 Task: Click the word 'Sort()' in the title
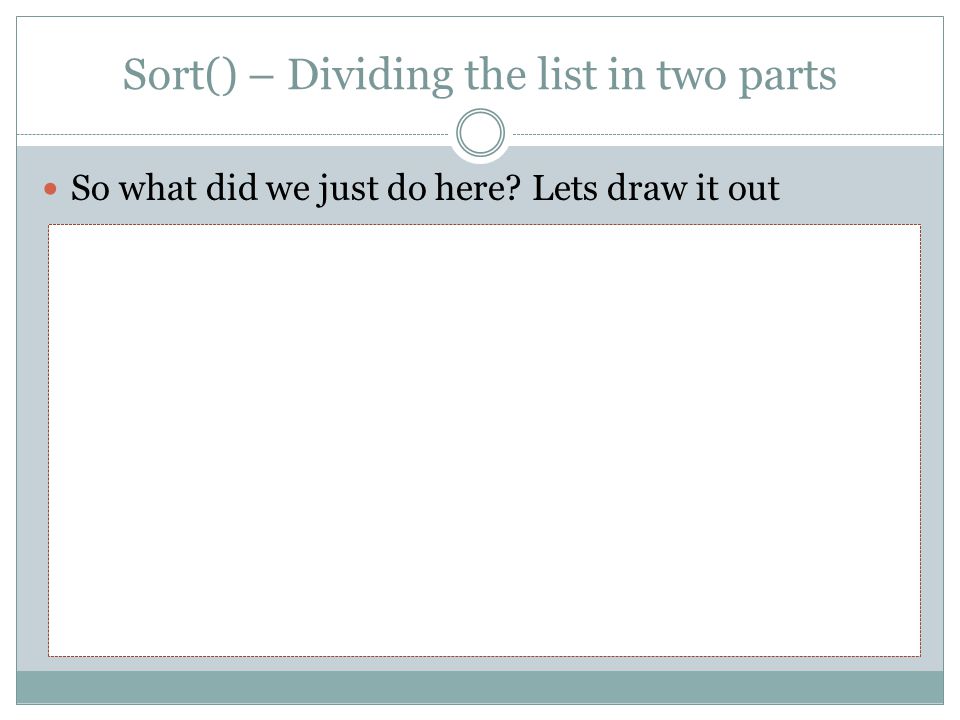179,76
